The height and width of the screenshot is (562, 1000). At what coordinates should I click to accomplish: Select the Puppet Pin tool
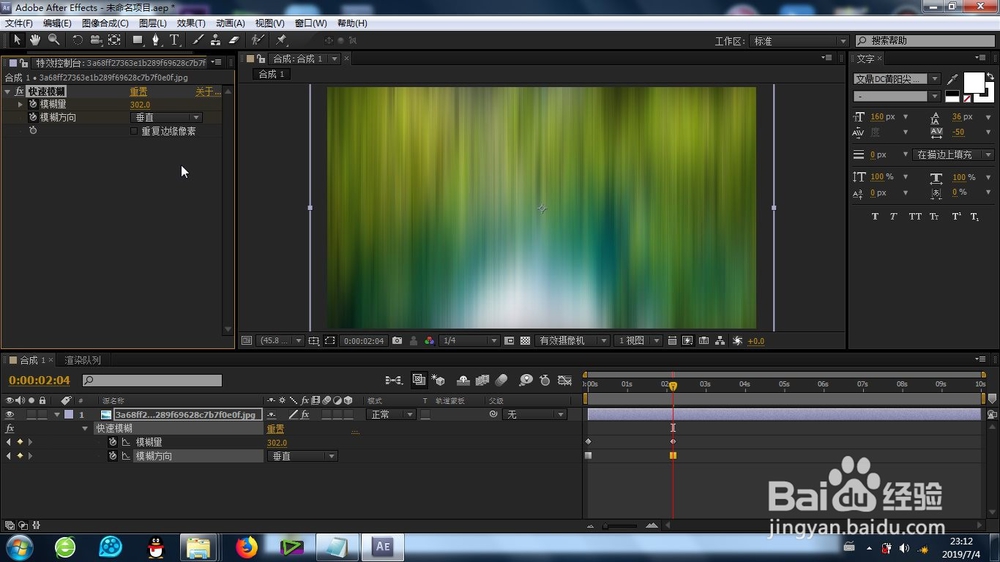281,40
